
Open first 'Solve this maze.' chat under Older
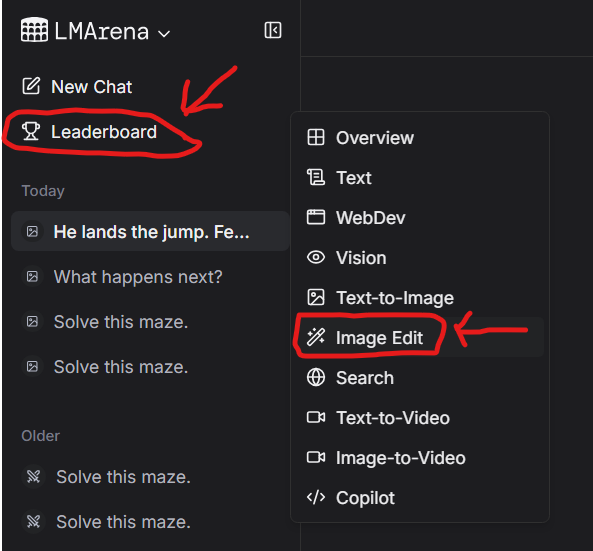point(151,476)
